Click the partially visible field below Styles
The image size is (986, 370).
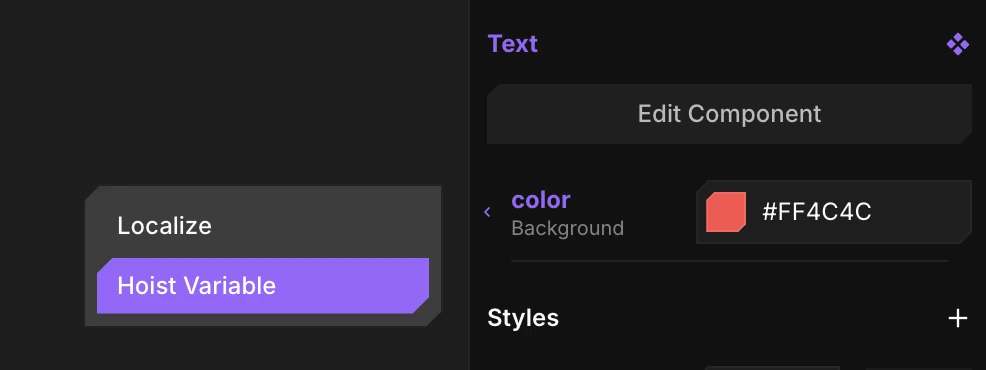772,368
